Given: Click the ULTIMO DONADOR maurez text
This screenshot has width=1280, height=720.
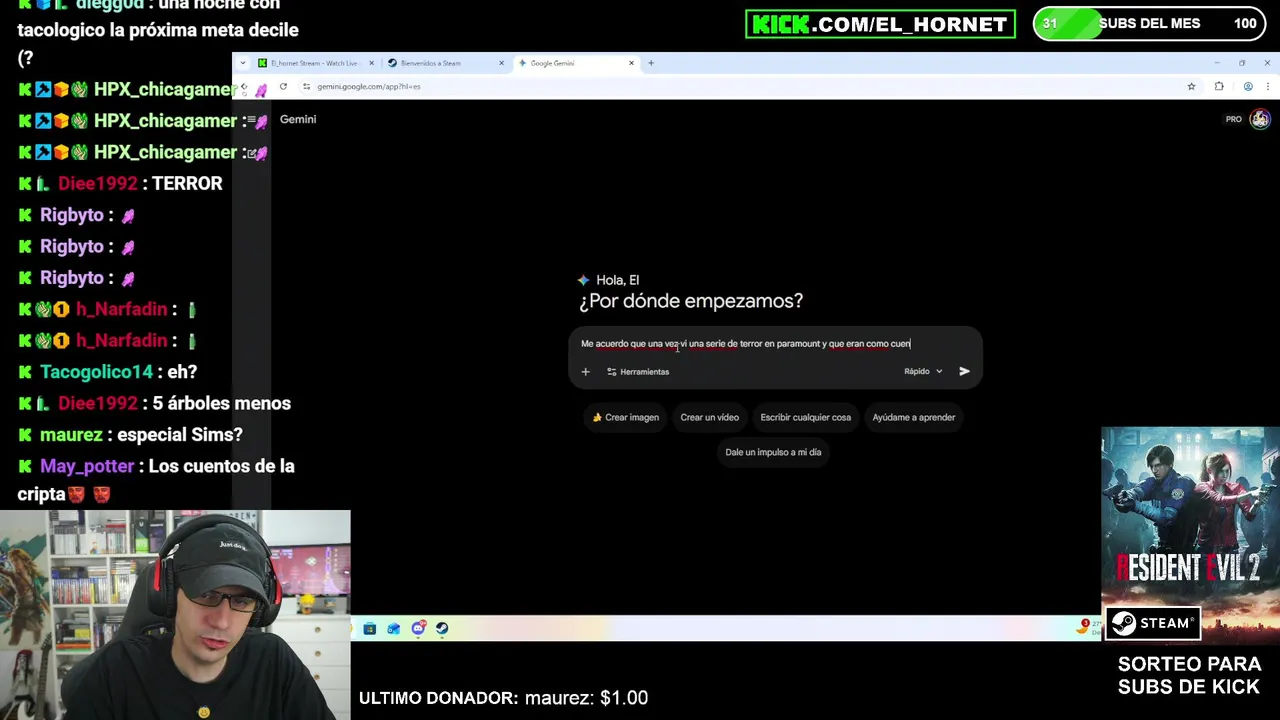Looking at the screenshot, I should pos(503,698).
